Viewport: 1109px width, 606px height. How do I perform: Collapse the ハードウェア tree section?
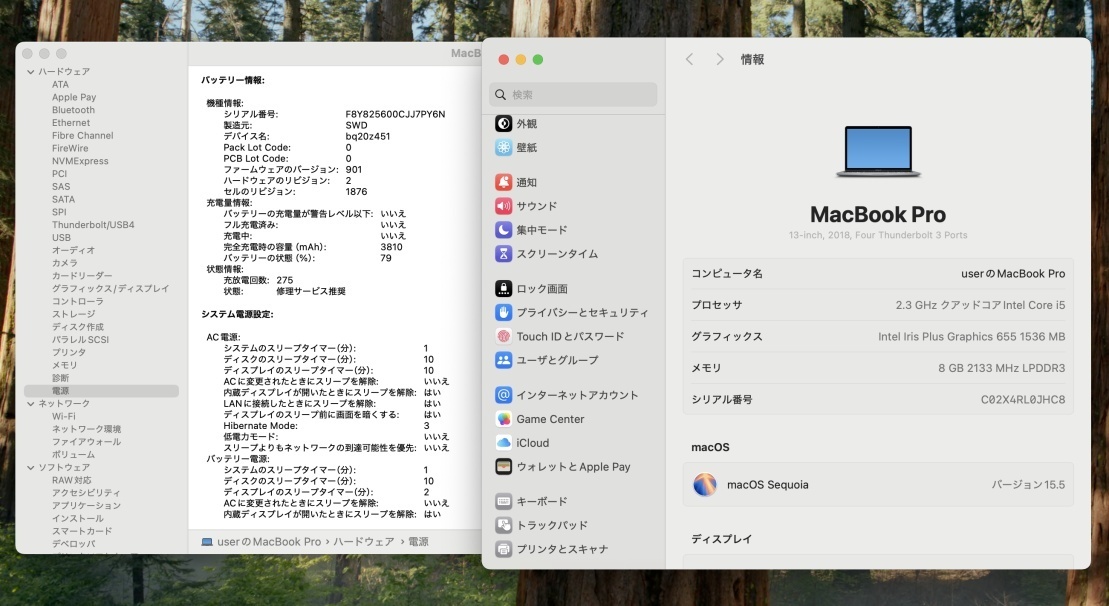coord(30,72)
